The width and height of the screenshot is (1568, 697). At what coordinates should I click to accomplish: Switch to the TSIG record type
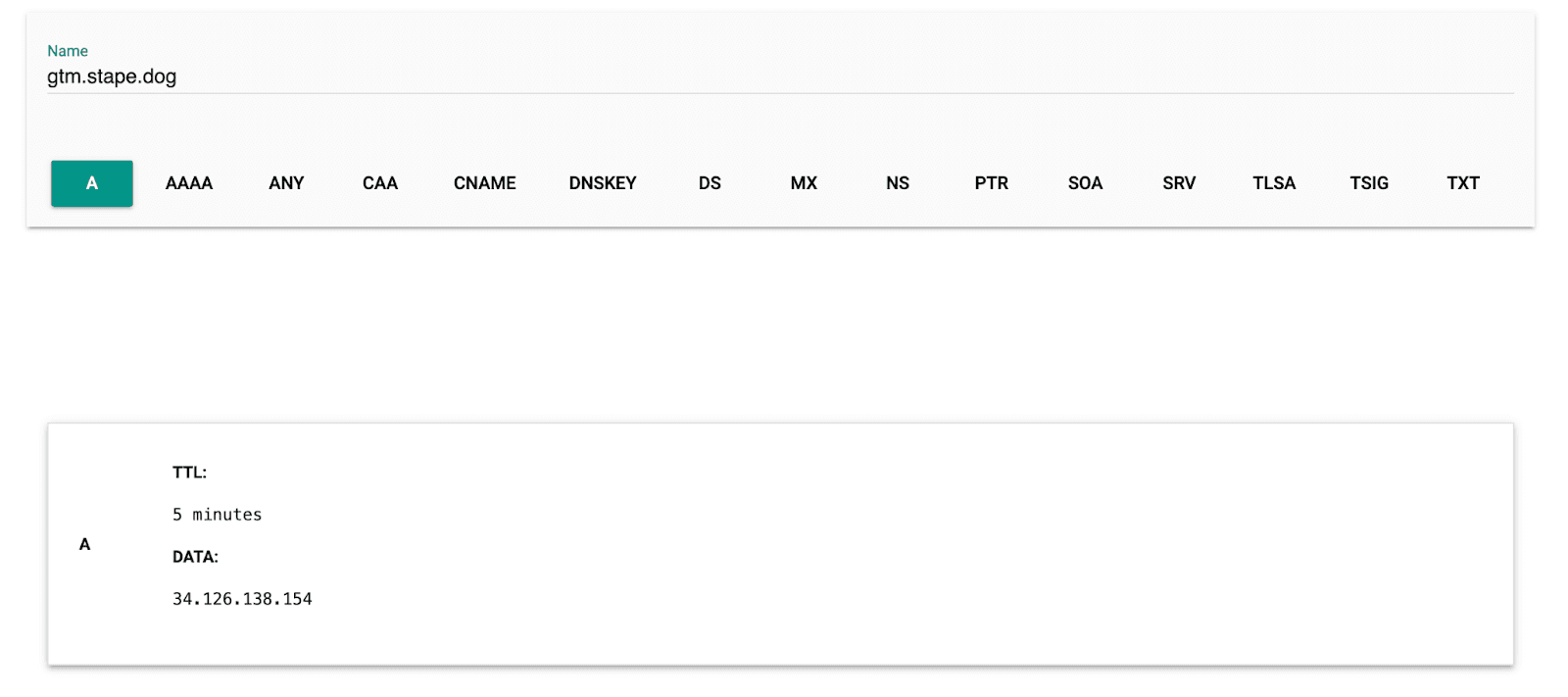tap(1369, 183)
